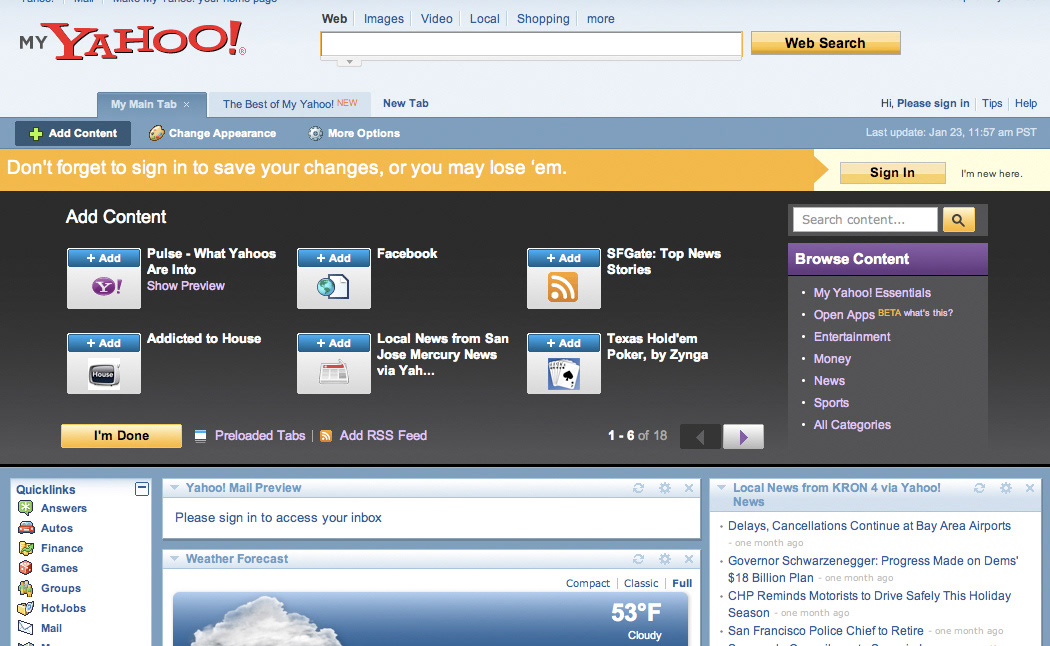Click the Pulse Yahoo! Y icon thumbnail
Image resolution: width=1050 pixels, height=646 pixels.
(x=106, y=287)
